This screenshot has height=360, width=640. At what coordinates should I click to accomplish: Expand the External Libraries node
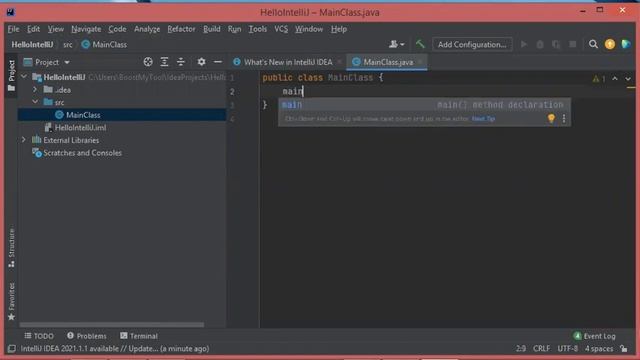24,140
